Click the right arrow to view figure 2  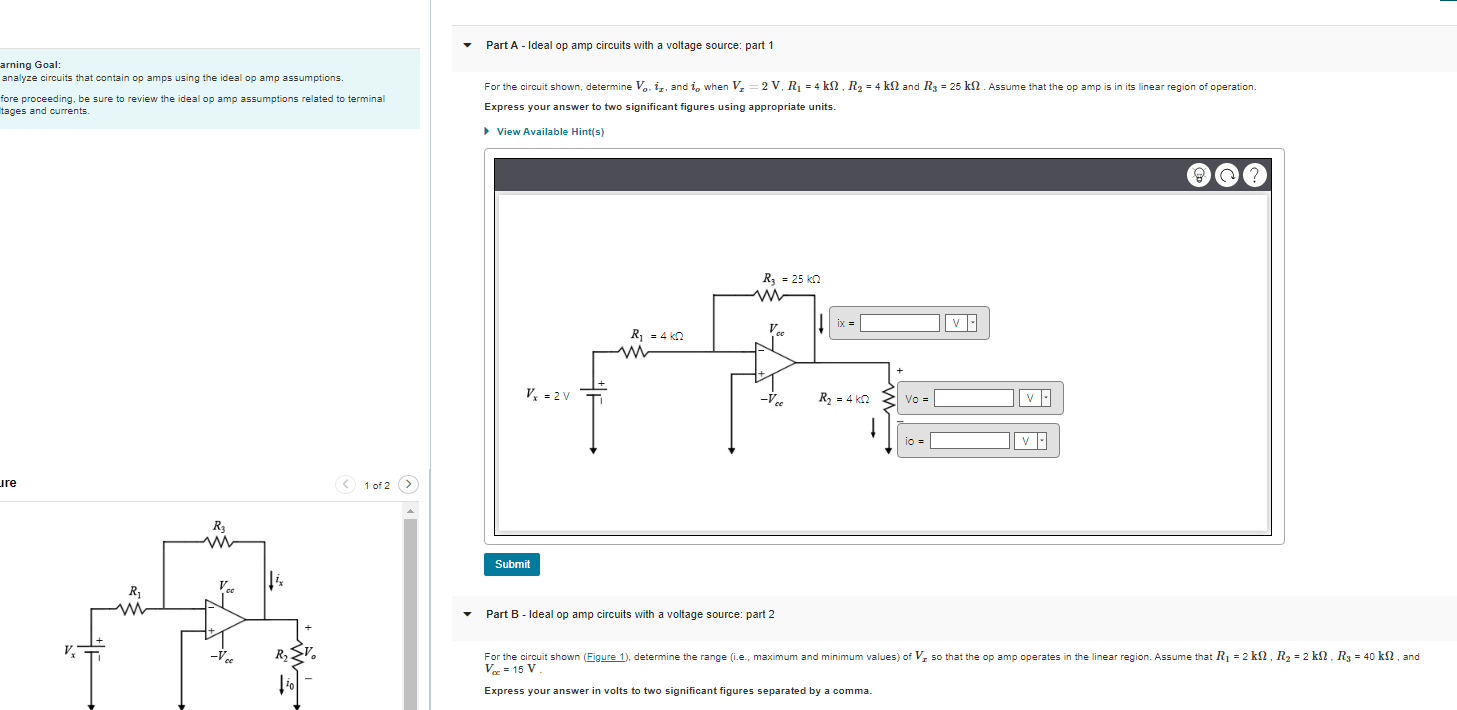coord(408,483)
